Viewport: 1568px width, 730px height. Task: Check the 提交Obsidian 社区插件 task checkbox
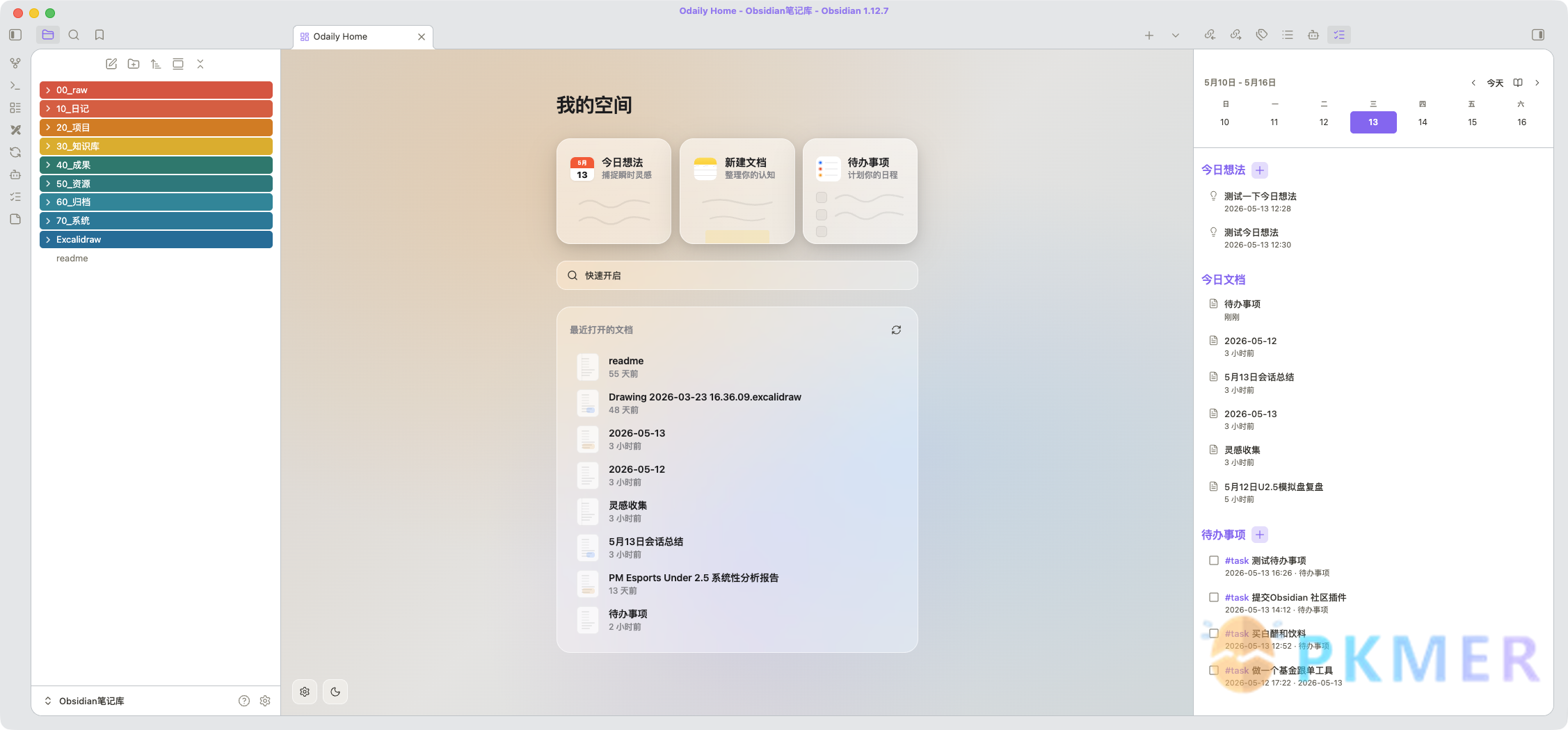click(1214, 597)
